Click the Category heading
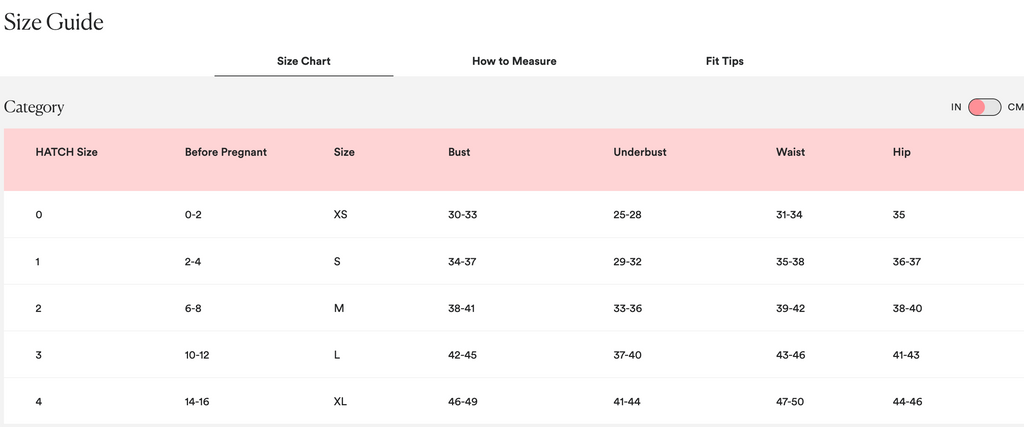Screen dimensions: 1024x427 34,107
